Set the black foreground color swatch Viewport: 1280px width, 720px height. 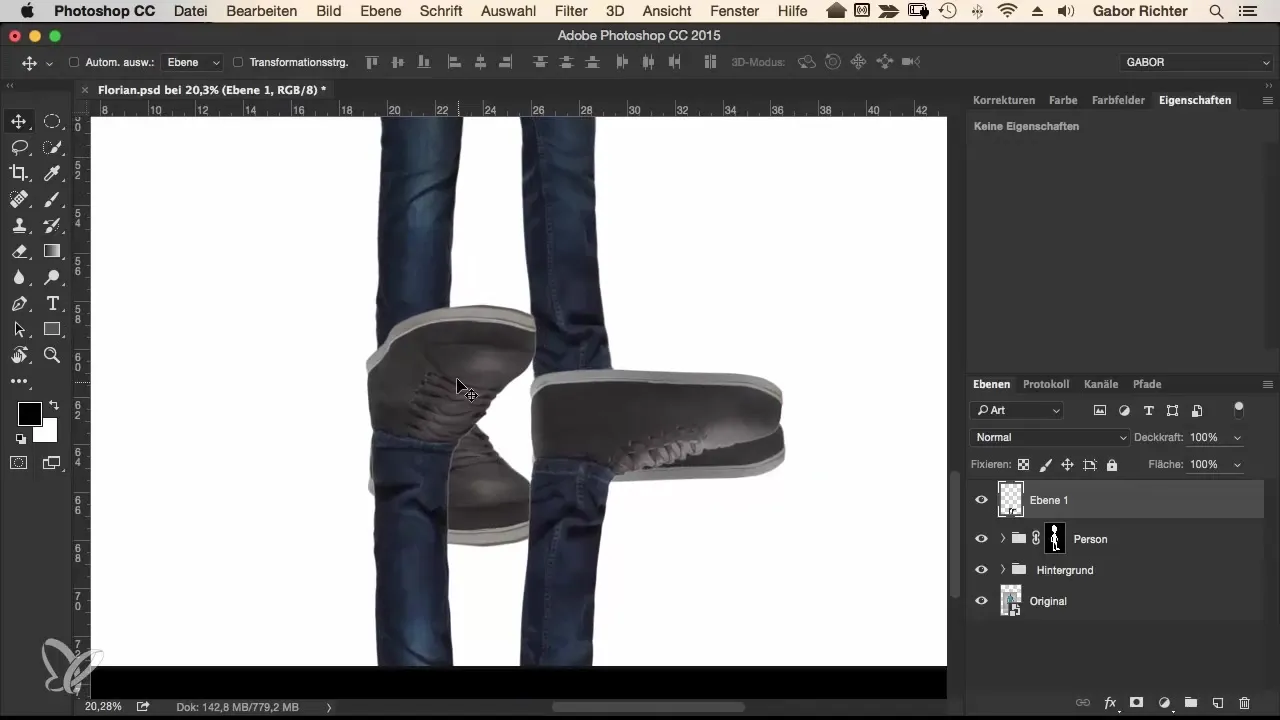[29, 414]
